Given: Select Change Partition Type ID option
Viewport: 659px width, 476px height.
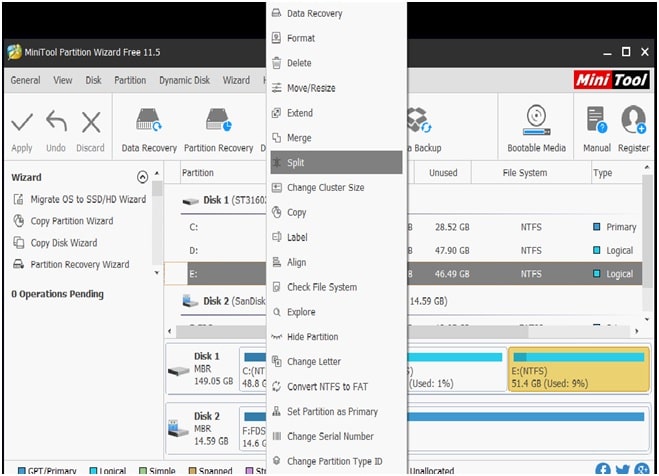Looking at the screenshot, I should pos(336,461).
